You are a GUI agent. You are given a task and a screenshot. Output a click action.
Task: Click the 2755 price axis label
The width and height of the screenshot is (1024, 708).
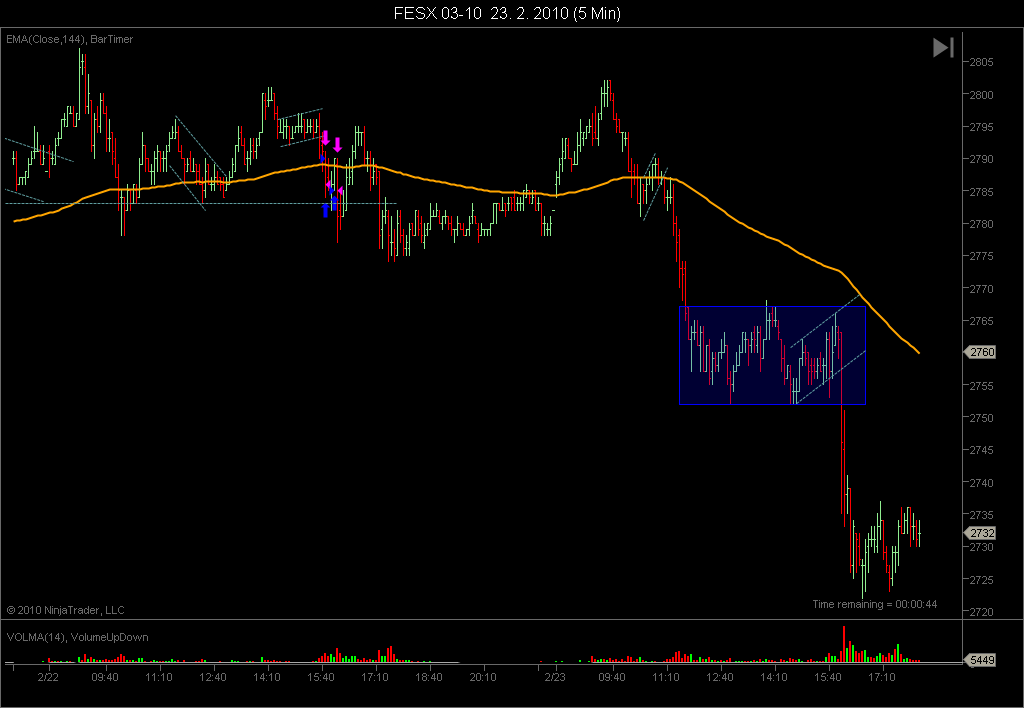pyautogui.click(x=982, y=385)
